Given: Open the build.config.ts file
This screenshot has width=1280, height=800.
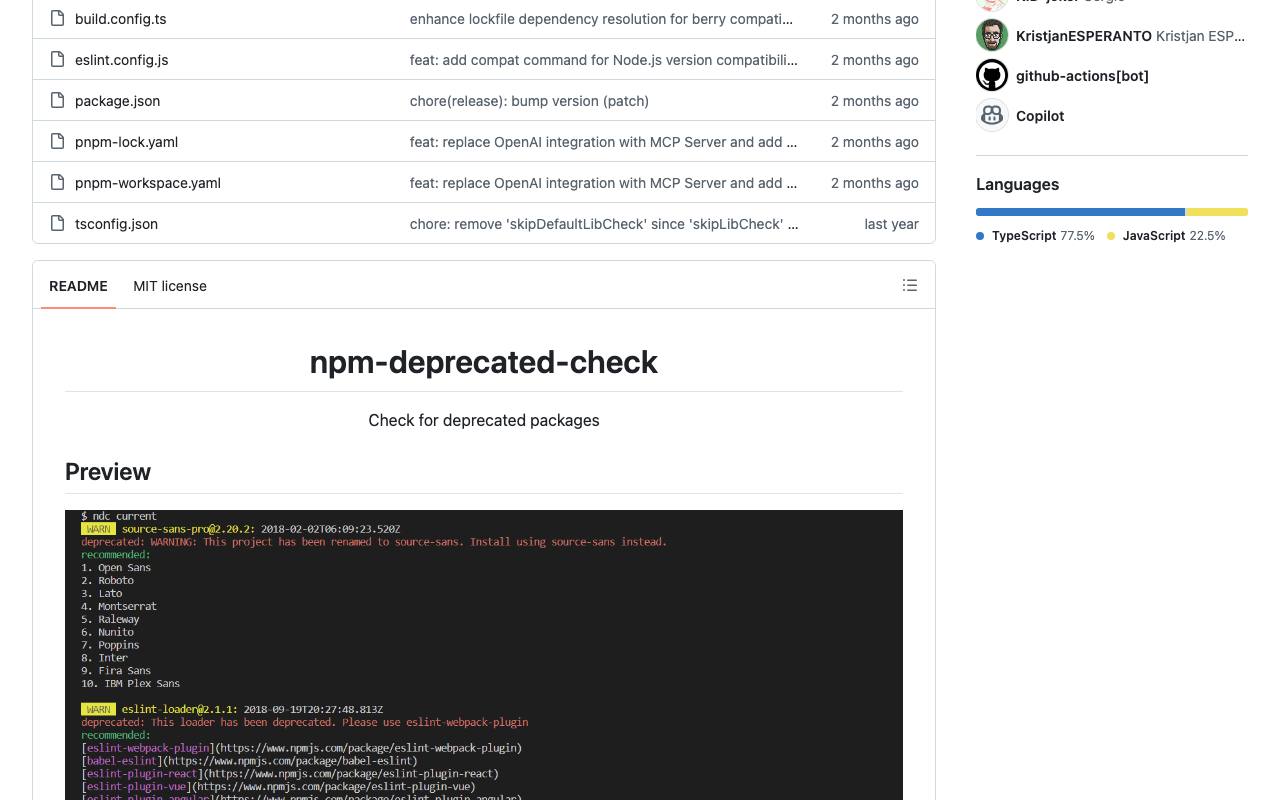Looking at the screenshot, I should click(x=121, y=19).
